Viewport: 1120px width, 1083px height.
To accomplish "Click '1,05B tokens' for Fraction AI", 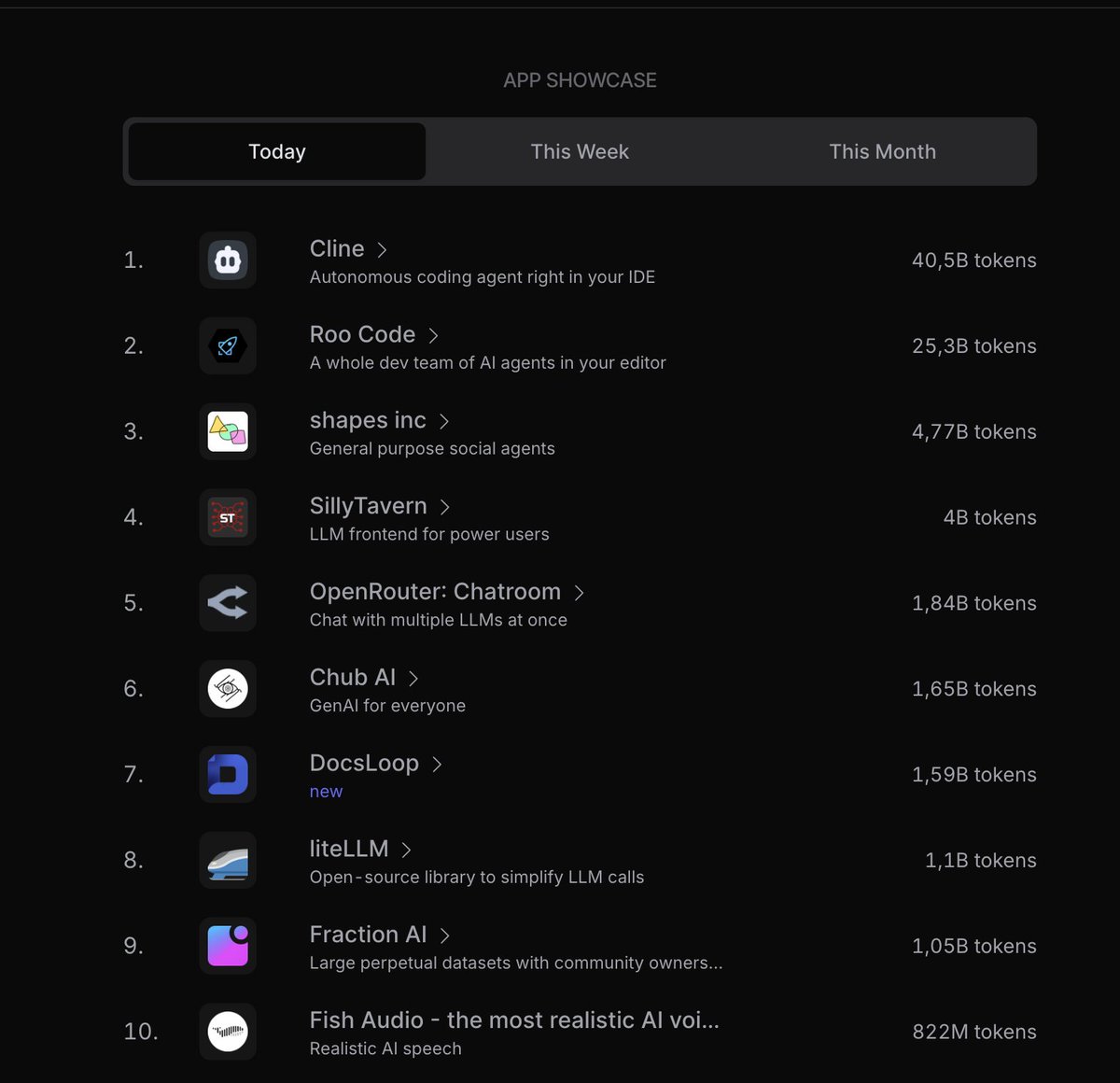I will tap(974, 946).
